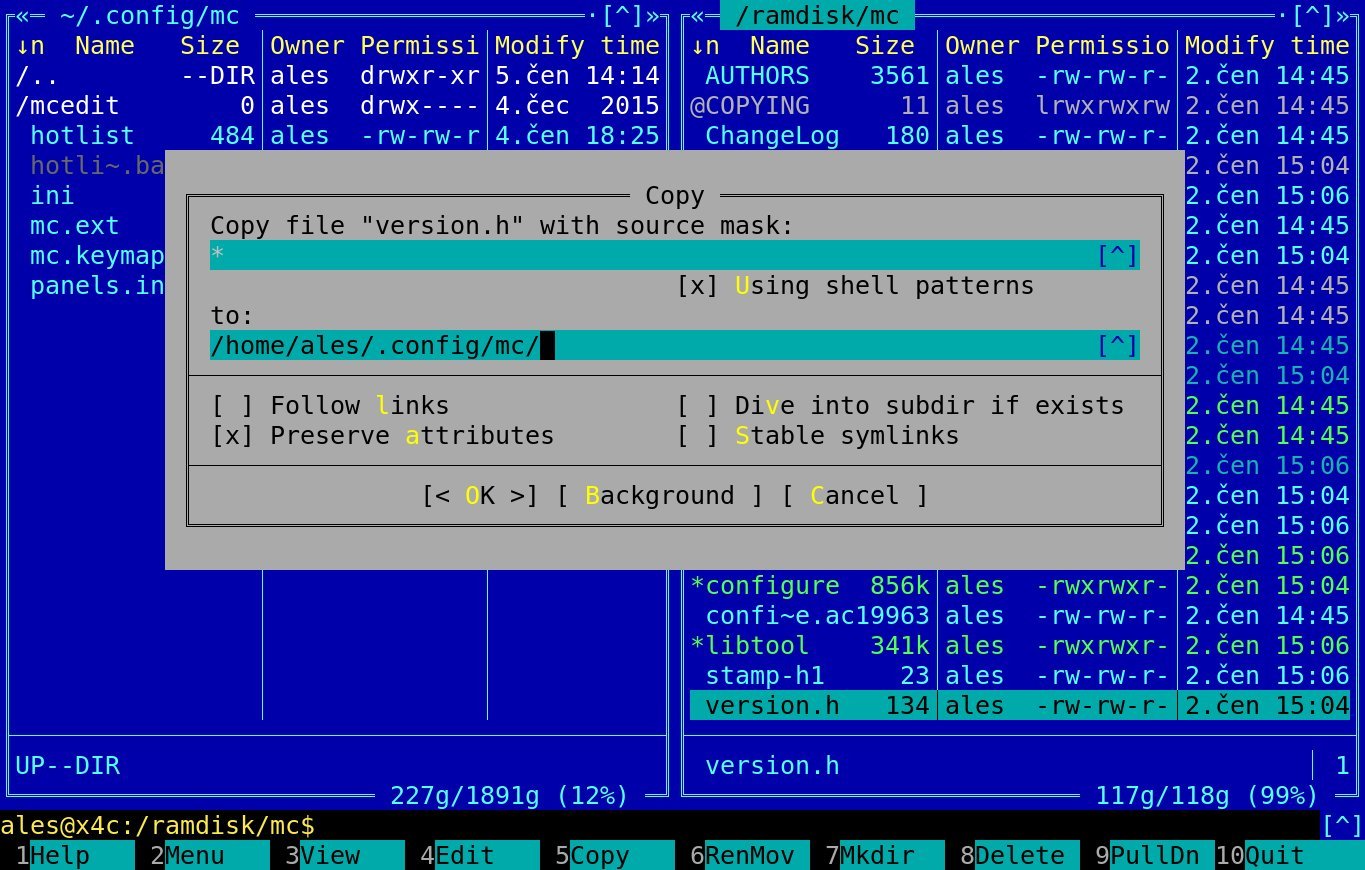This screenshot has height=870, width=1365.
Task: Cancel the Copy dialog
Action: (x=853, y=496)
